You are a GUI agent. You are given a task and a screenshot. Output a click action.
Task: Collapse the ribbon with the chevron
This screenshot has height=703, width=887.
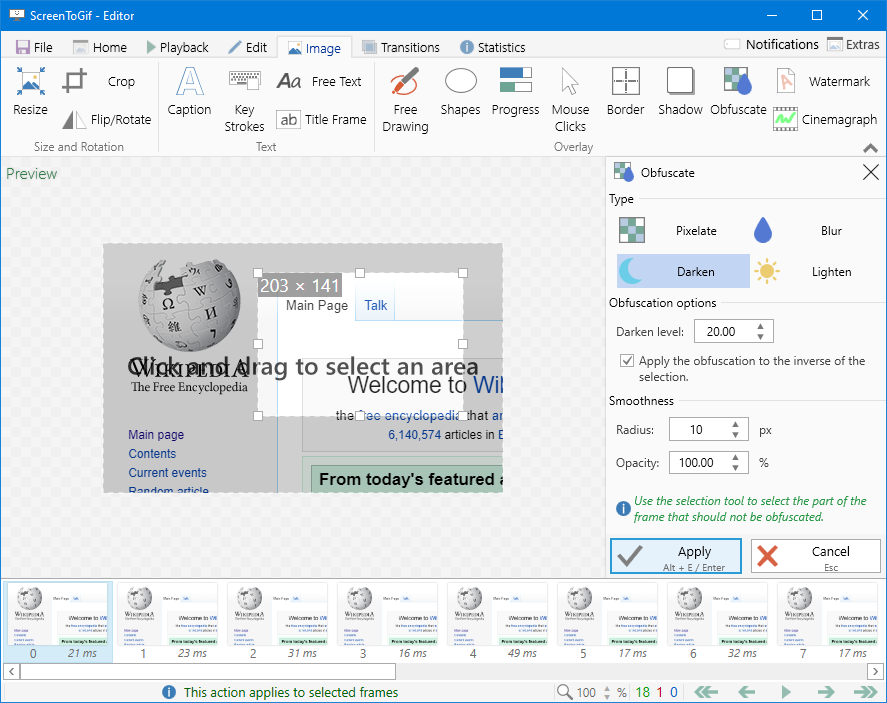(870, 148)
